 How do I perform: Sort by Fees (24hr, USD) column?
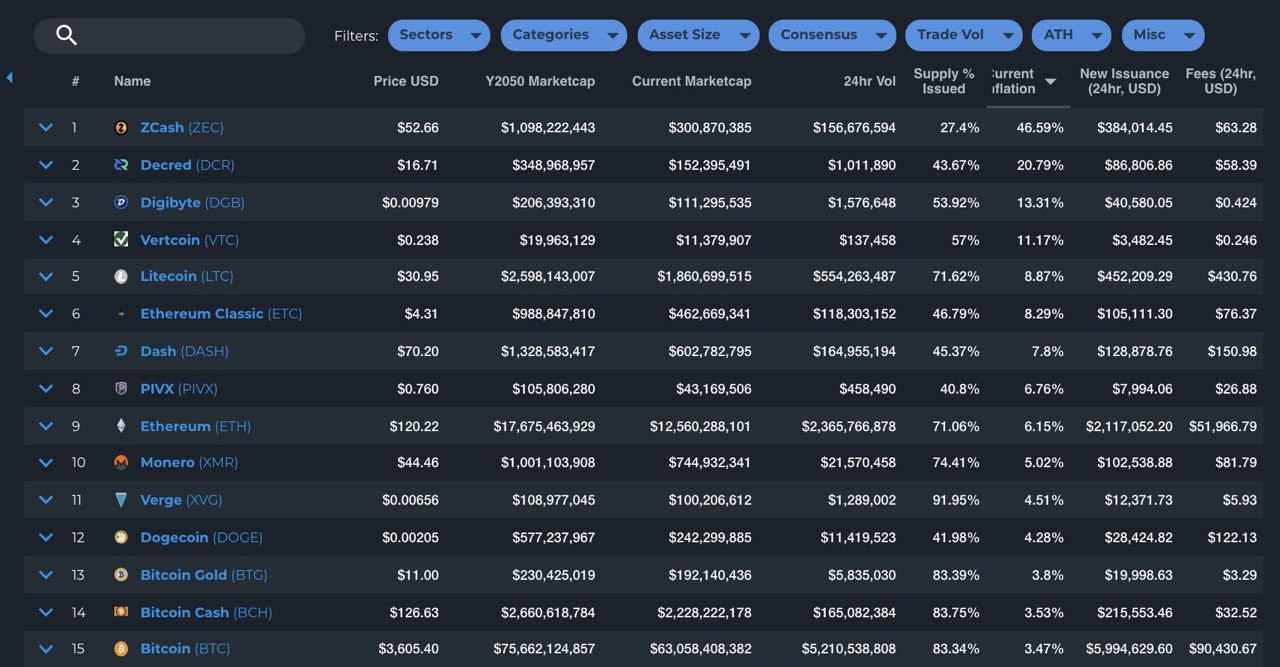pos(1221,81)
